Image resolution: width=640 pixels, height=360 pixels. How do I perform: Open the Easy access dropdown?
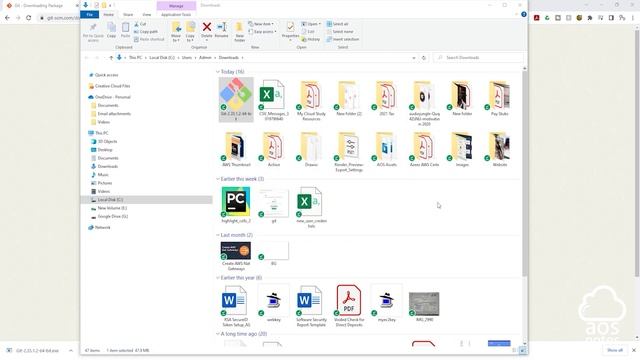(262, 31)
